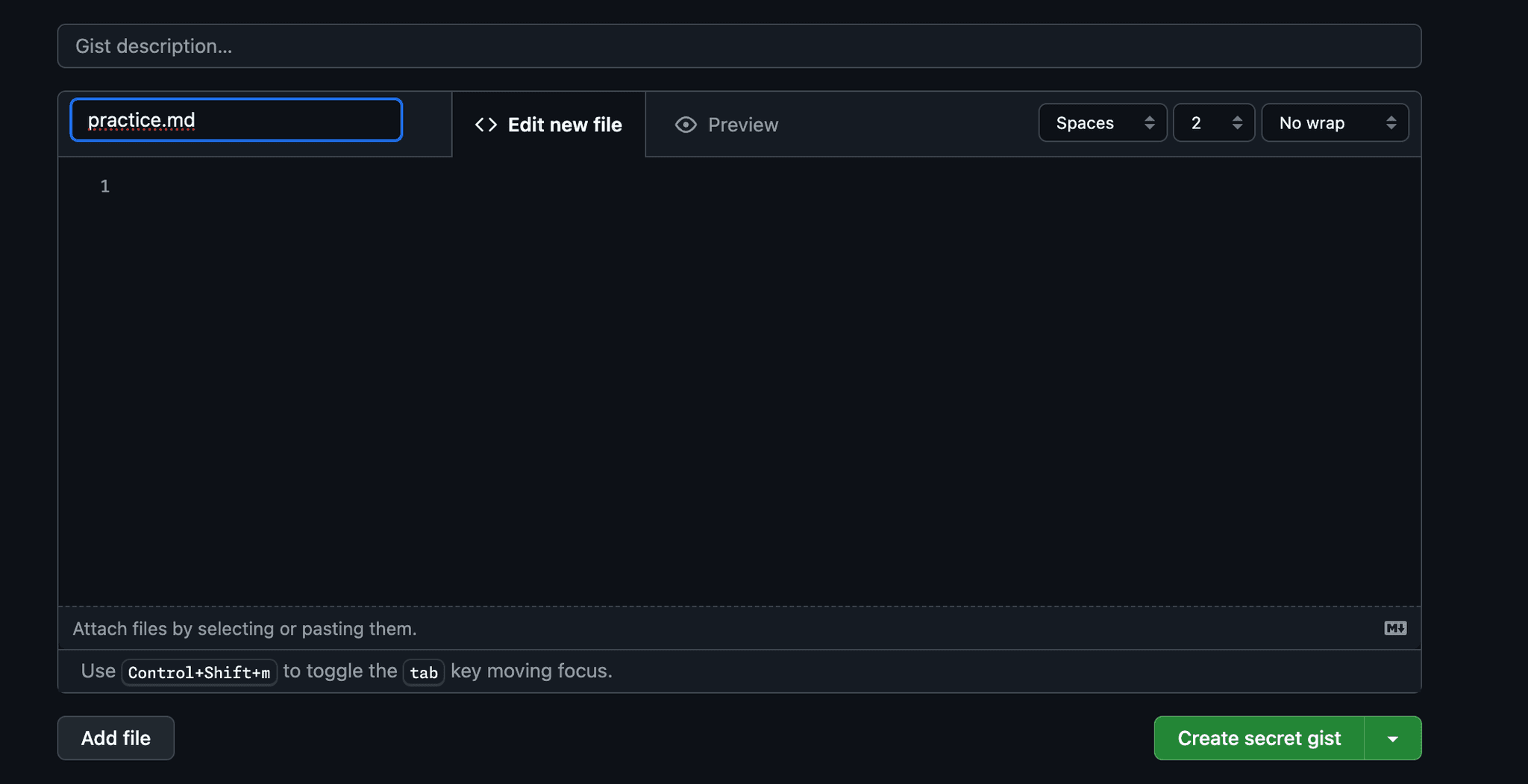Click the Create secret gist button
Image resolution: width=1528 pixels, height=784 pixels.
click(x=1259, y=738)
